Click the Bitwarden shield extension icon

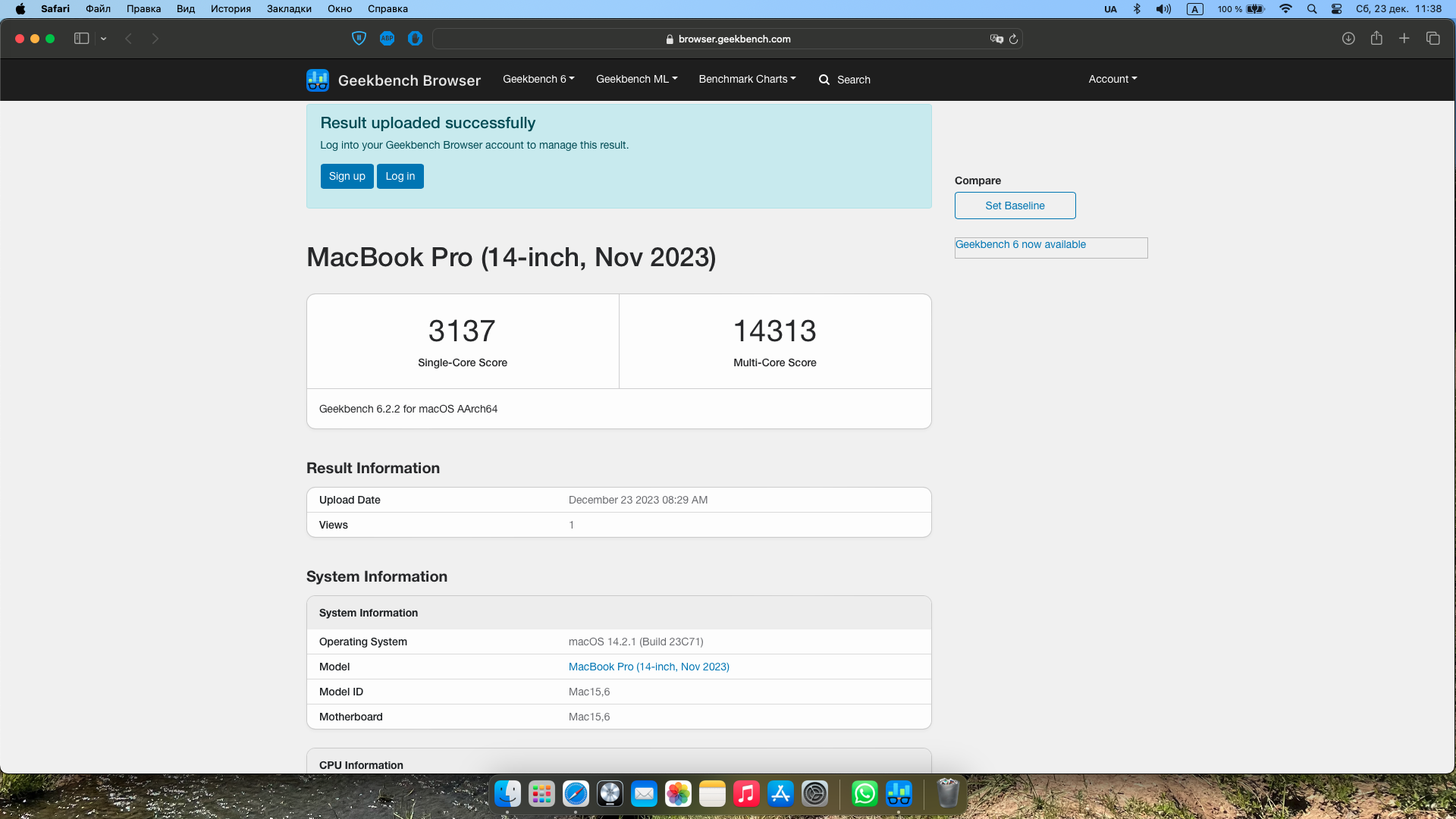(x=359, y=39)
